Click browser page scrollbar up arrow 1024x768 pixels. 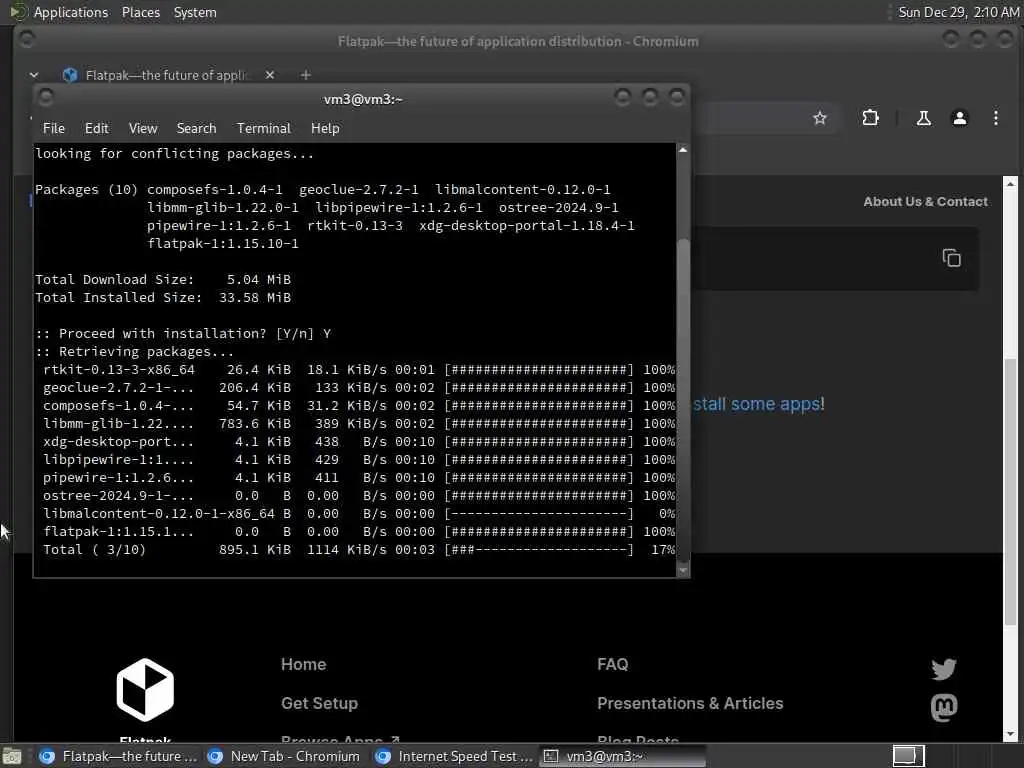coord(1010,184)
